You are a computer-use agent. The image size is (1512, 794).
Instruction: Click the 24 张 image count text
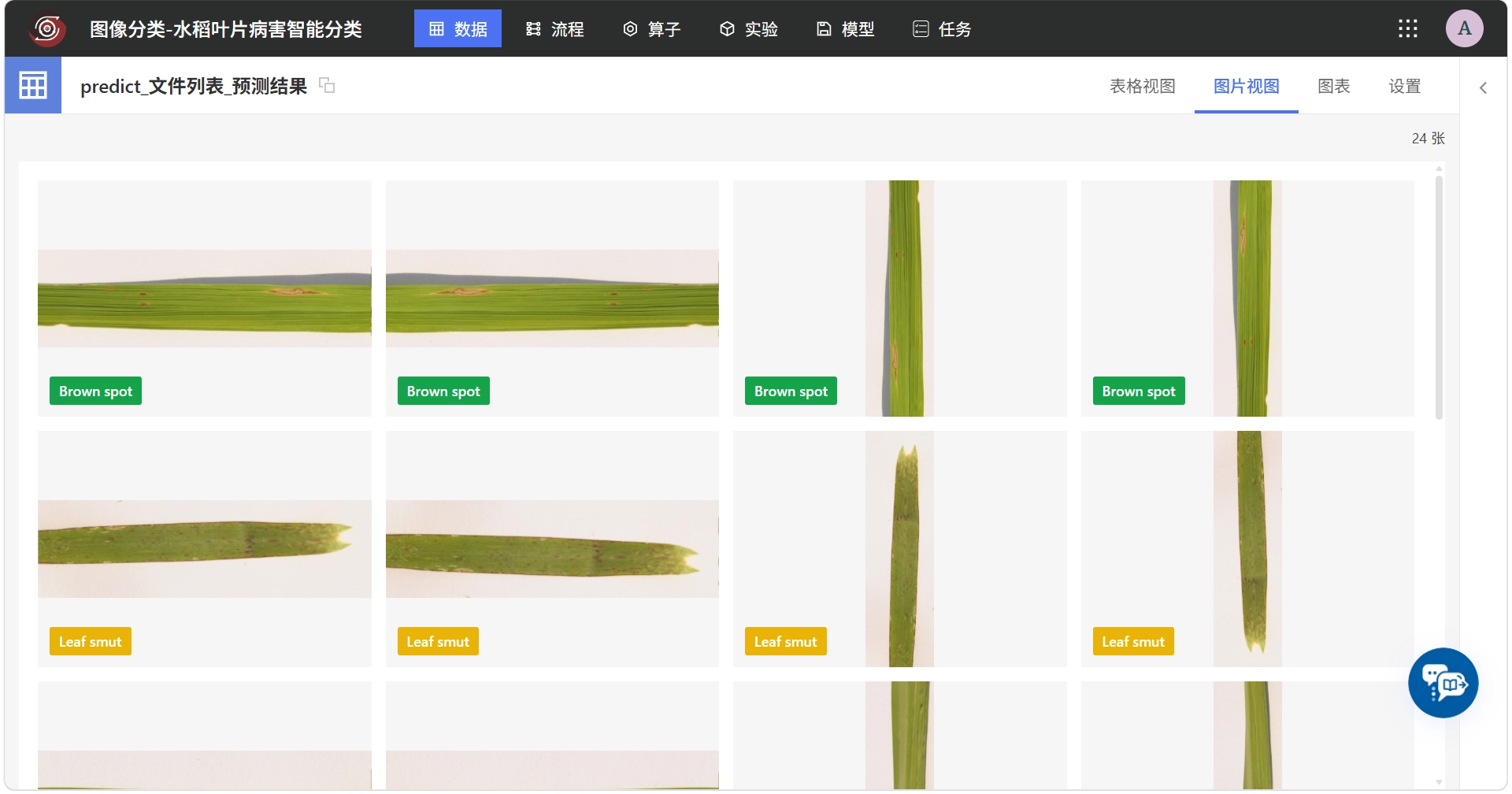click(1428, 138)
